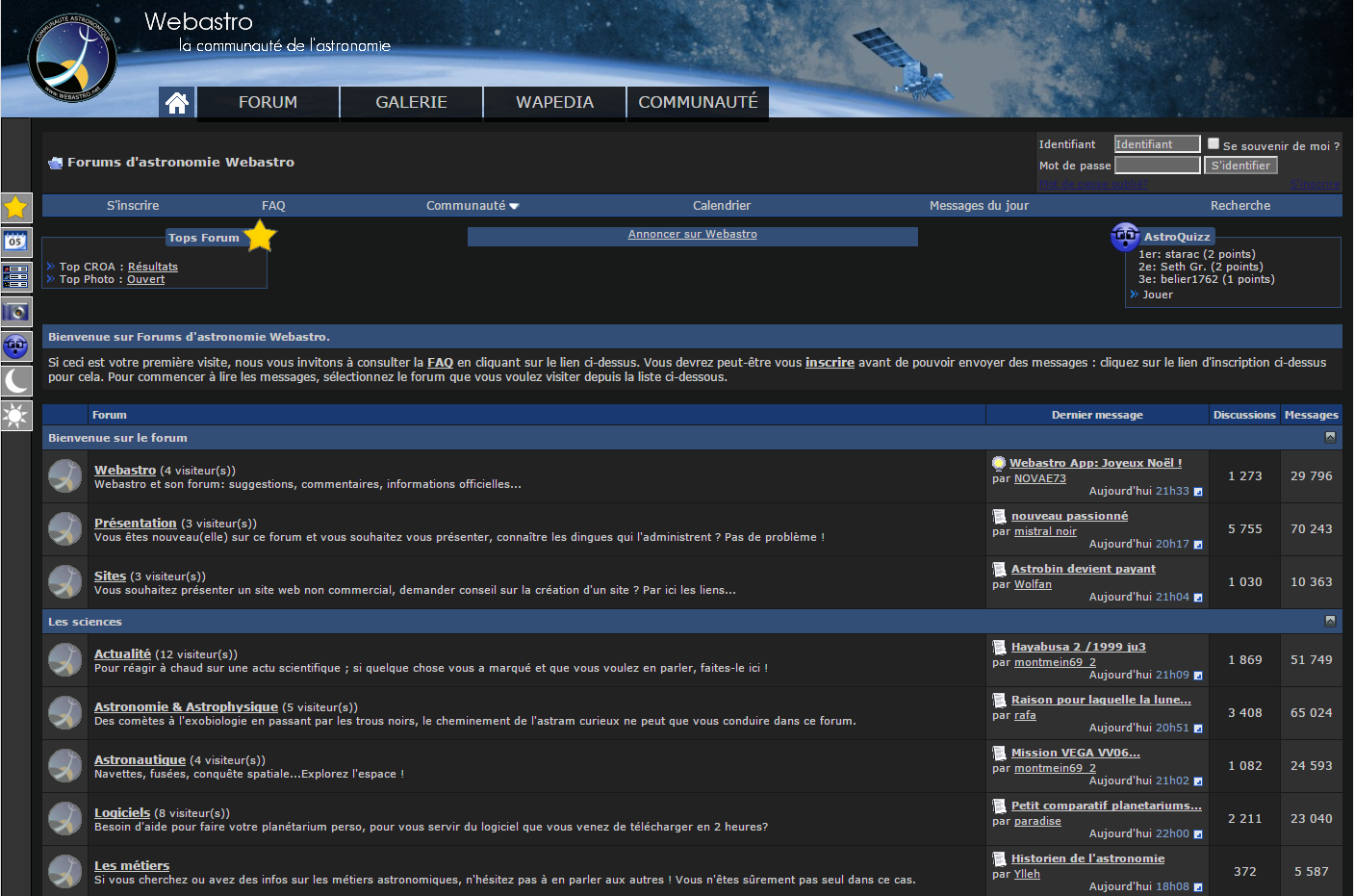Go to last post via icon beside Aujourd'hui 20h17
1354x896 pixels.
pyautogui.click(x=1198, y=545)
